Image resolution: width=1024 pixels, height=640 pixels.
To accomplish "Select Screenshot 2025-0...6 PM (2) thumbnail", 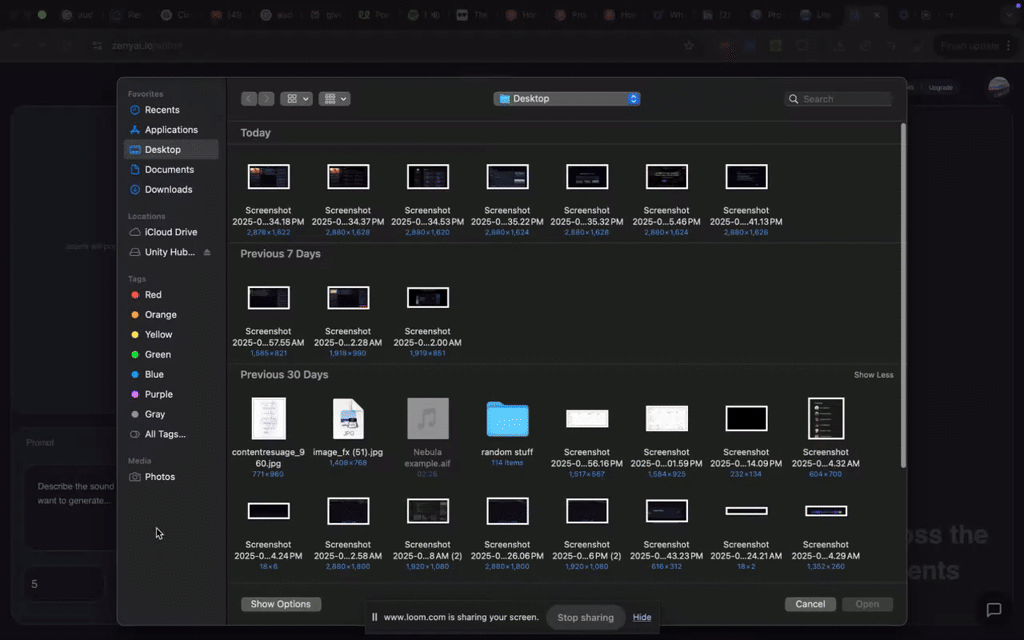I will 587,511.
